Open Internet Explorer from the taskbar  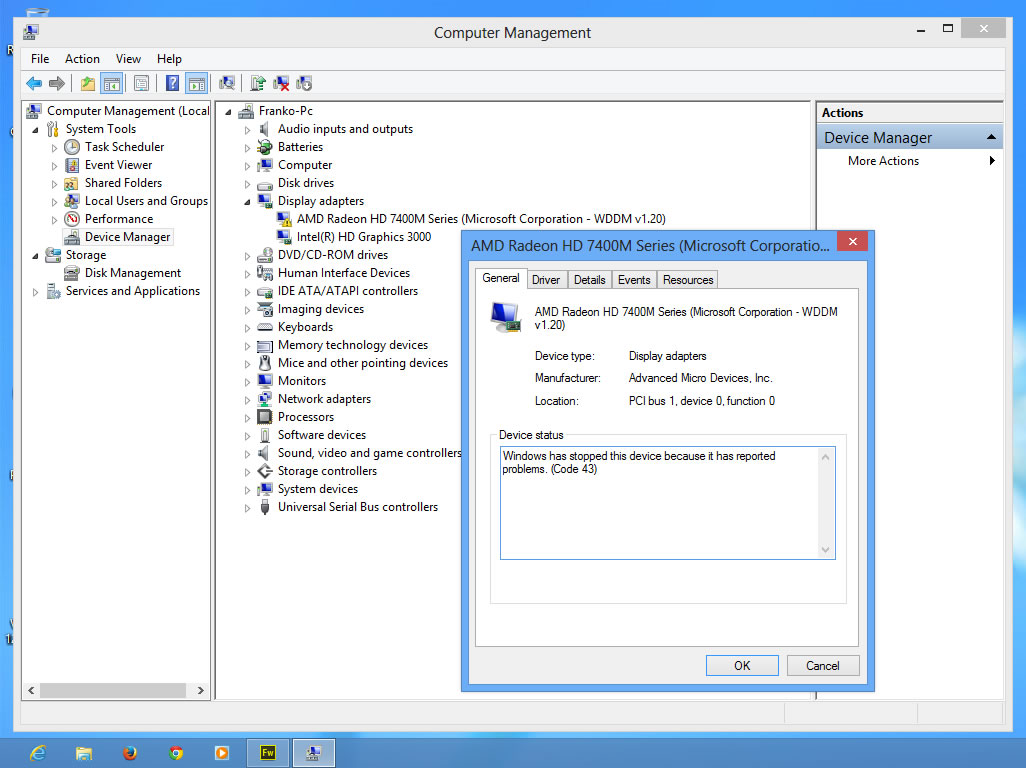(x=38, y=753)
